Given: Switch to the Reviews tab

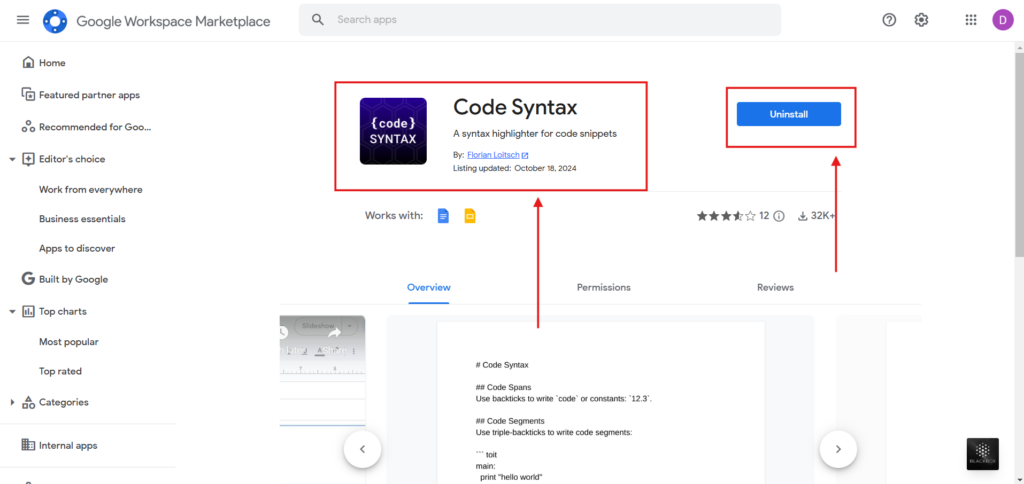Looking at the screenshot, I should [775, 287].
